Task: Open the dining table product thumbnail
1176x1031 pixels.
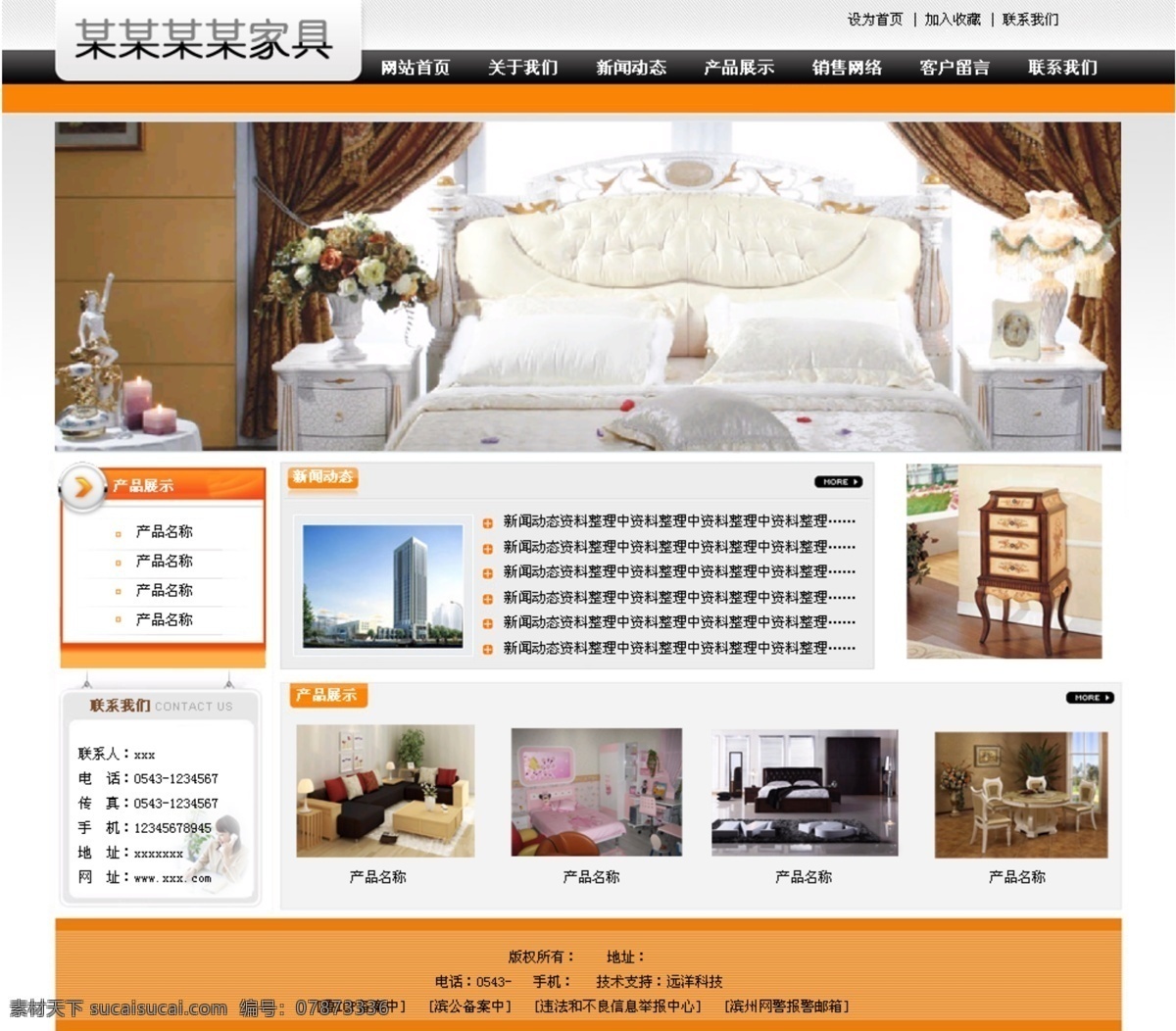Action: [1021, 795]
